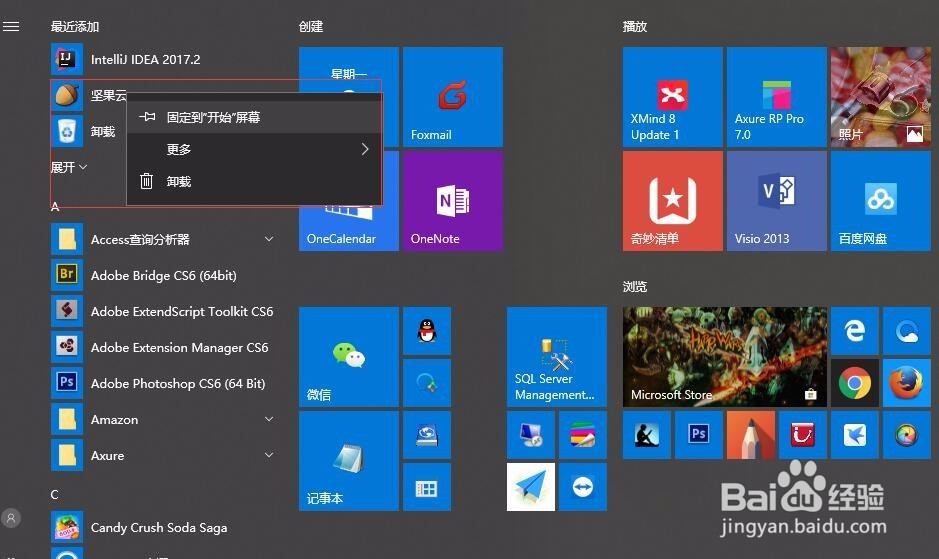This screenshot has height=559, width=939.
Task: Open the pencil sketch app tile
Action: 751,435
